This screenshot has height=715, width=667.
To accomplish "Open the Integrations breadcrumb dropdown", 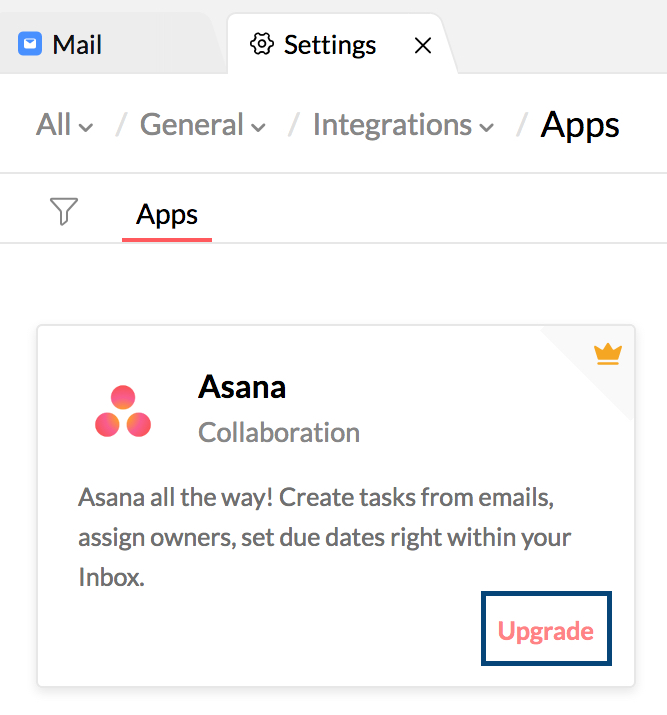I will point(403,125).
